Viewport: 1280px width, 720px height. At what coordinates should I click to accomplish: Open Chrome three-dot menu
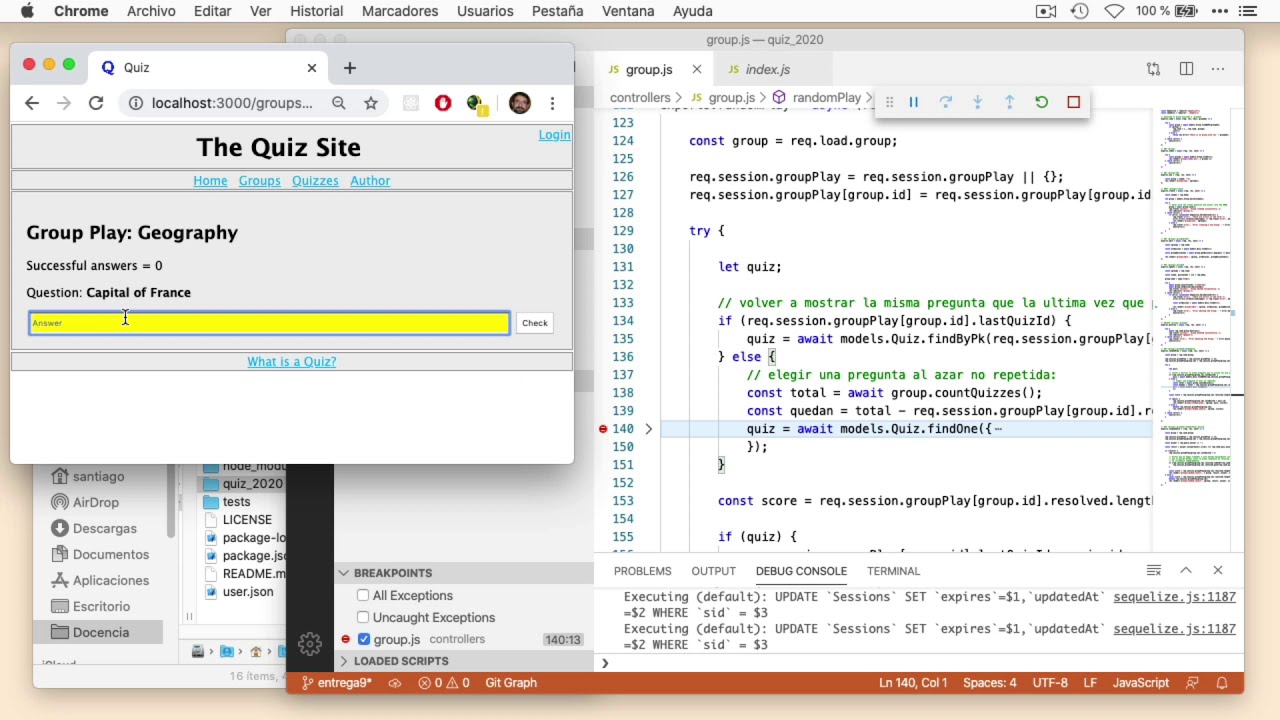click(552, 103)
